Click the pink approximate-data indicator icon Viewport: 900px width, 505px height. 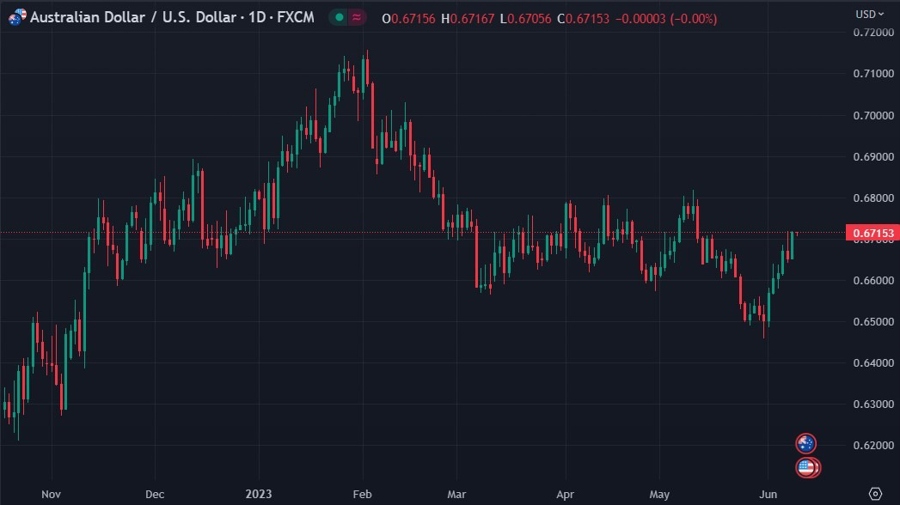pyautogui.click(x=356, y=17)
